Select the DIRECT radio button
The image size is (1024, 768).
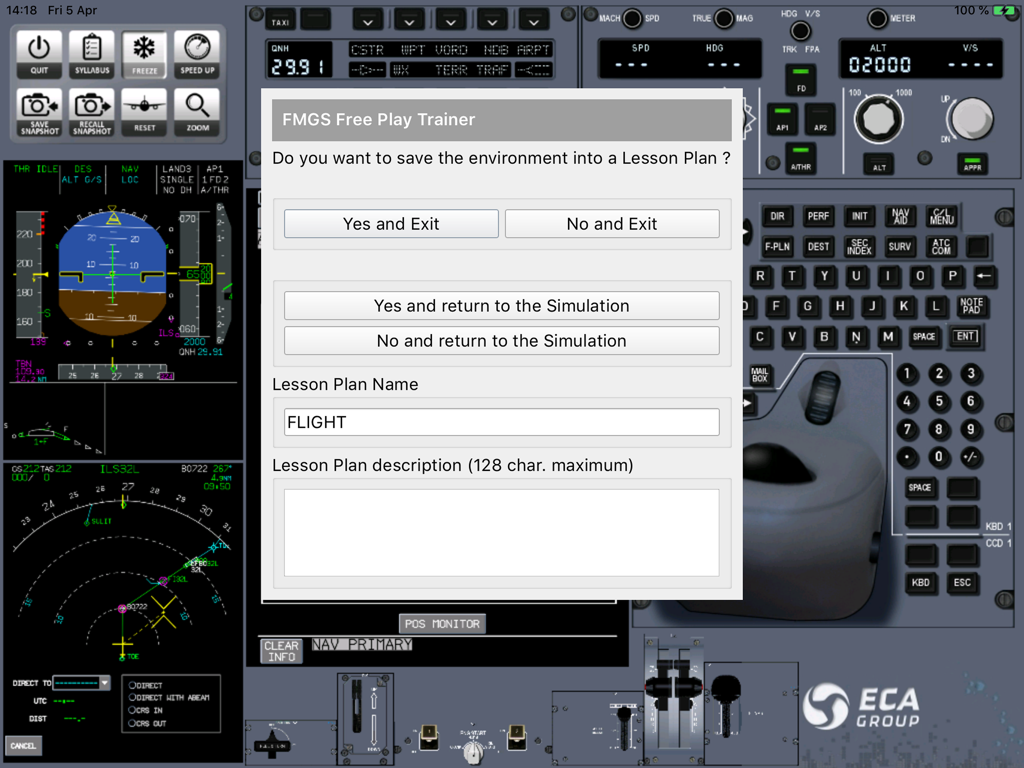point(133,686)
